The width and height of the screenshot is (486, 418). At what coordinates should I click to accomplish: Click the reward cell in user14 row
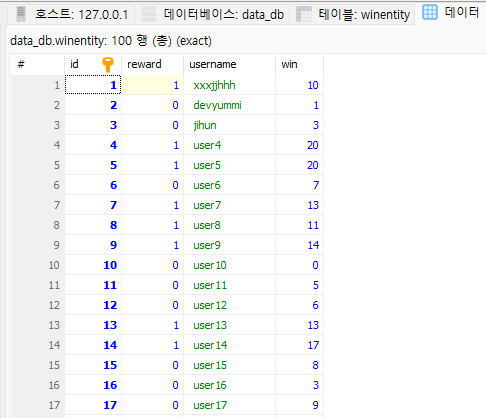click(152, 345)
